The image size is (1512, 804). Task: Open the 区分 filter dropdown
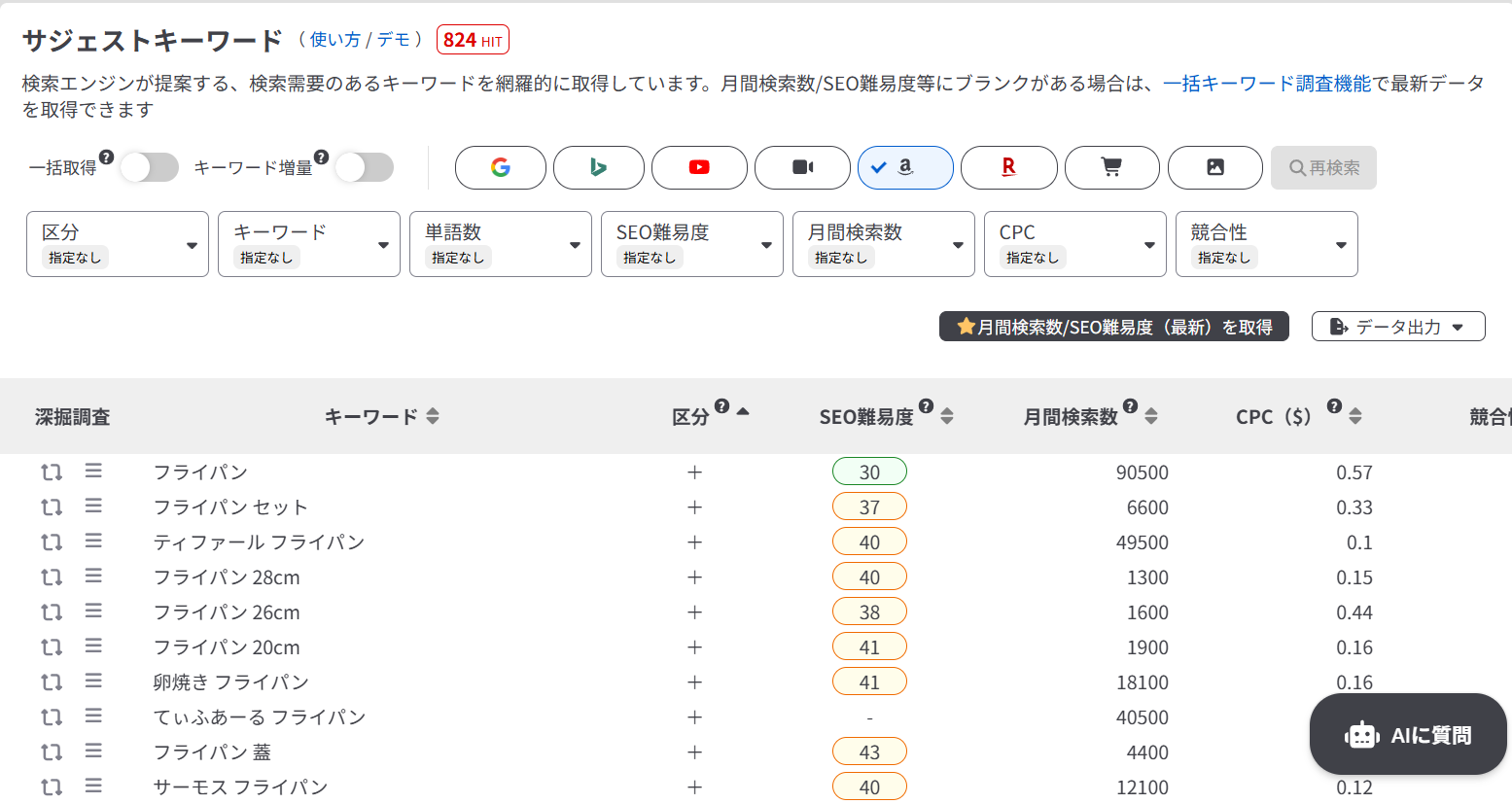[x=117, y=244]
